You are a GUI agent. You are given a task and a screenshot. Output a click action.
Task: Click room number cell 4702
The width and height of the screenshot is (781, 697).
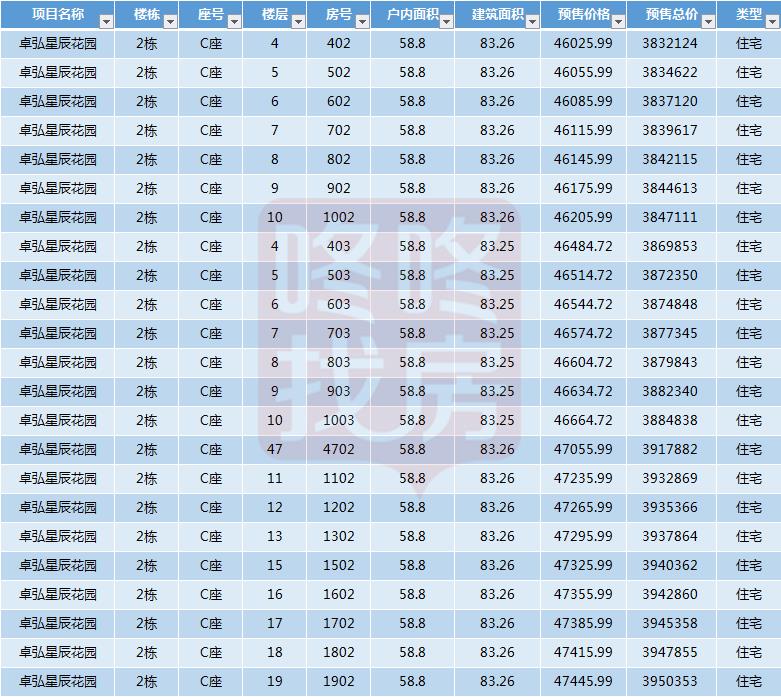pyautogui.click(x=339, y=449)
